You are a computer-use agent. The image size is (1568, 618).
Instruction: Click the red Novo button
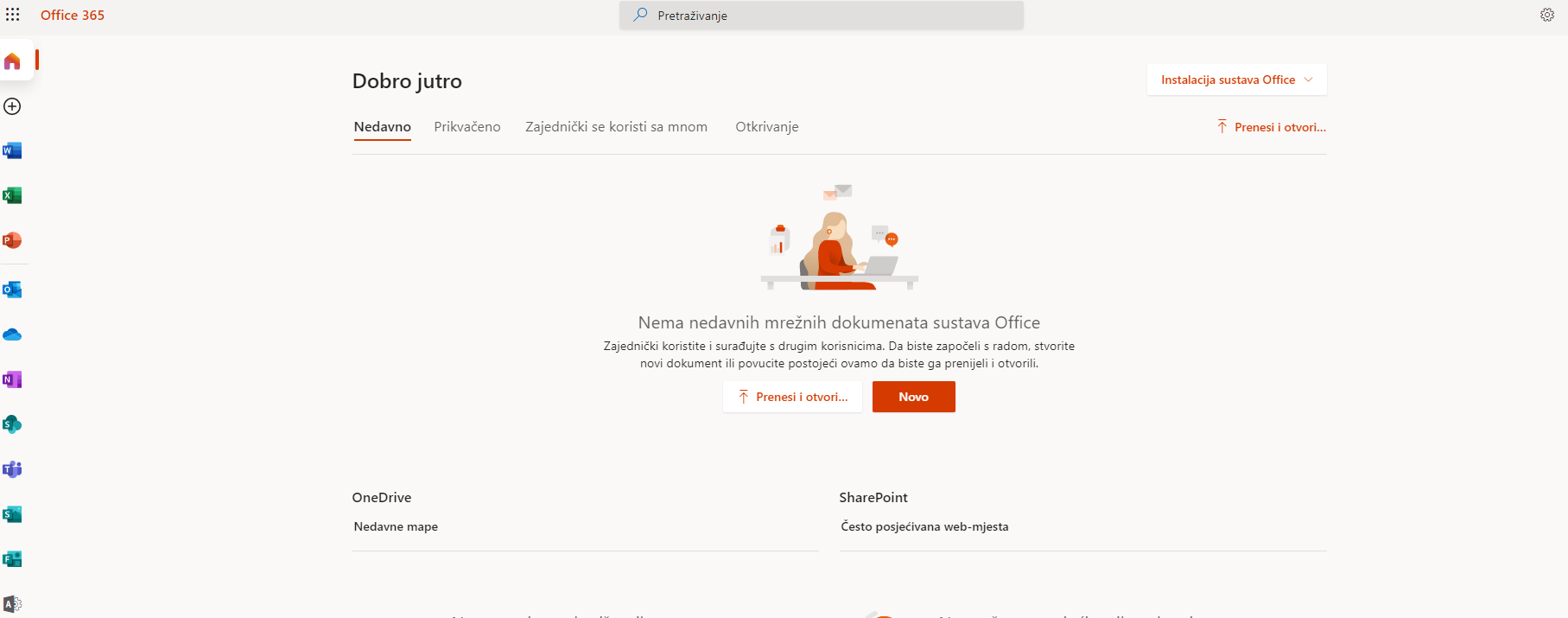click(x=913, y=397)
